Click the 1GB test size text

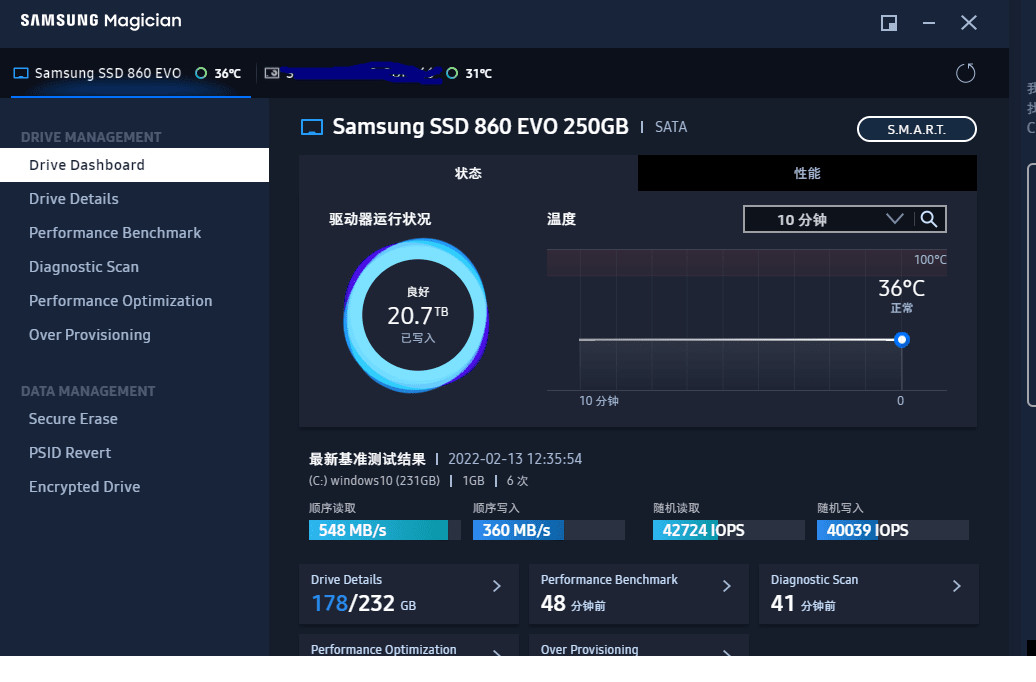click(473, 480)
